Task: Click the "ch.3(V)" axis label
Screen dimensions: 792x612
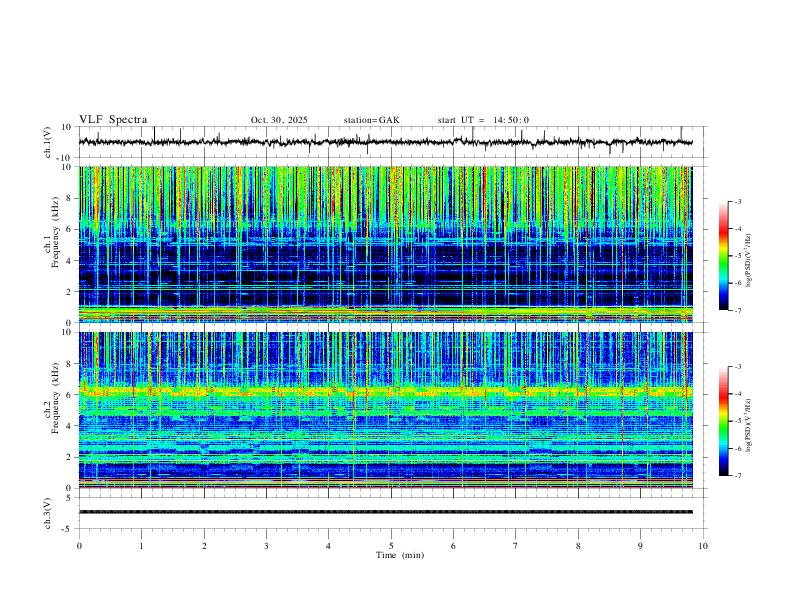Action: coord(48,513)
